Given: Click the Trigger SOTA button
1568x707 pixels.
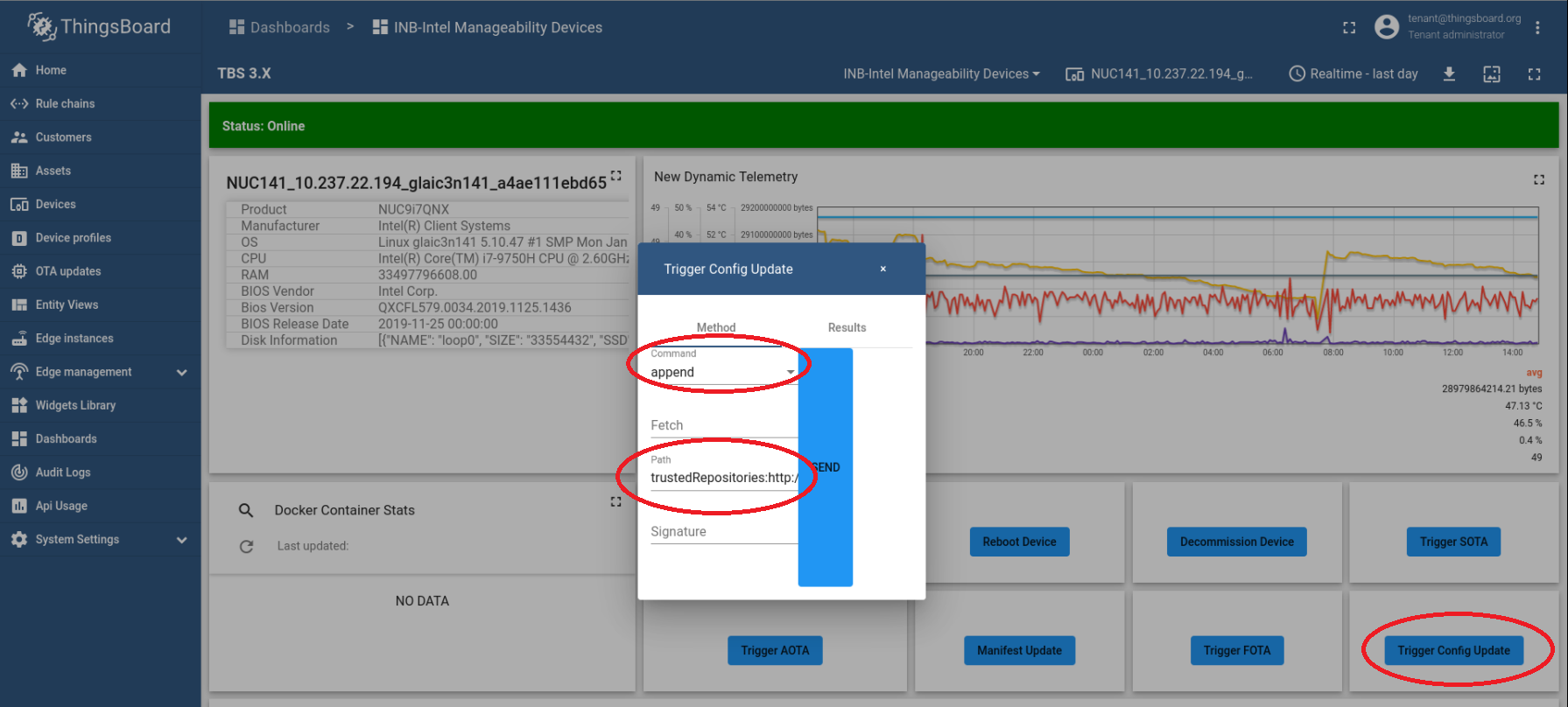Looking at the screenshot, I should point(1454,542).
